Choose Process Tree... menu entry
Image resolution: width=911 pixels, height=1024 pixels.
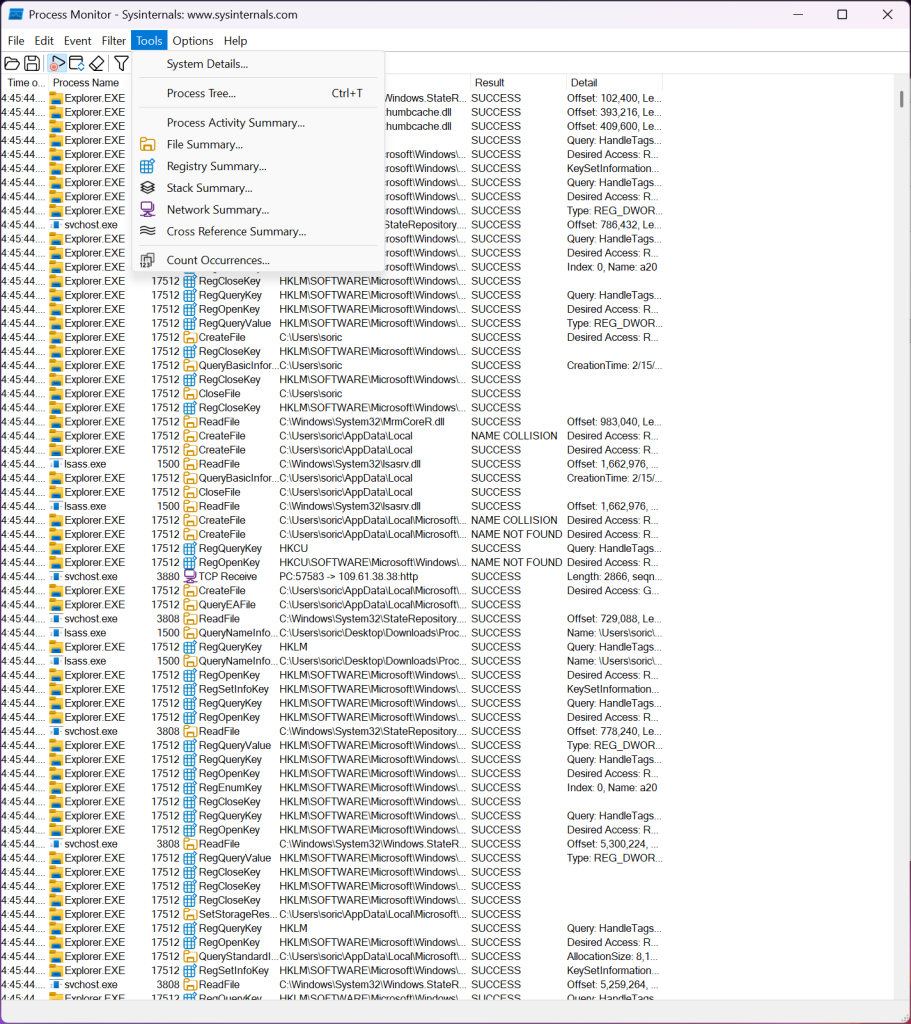[259, 93]
